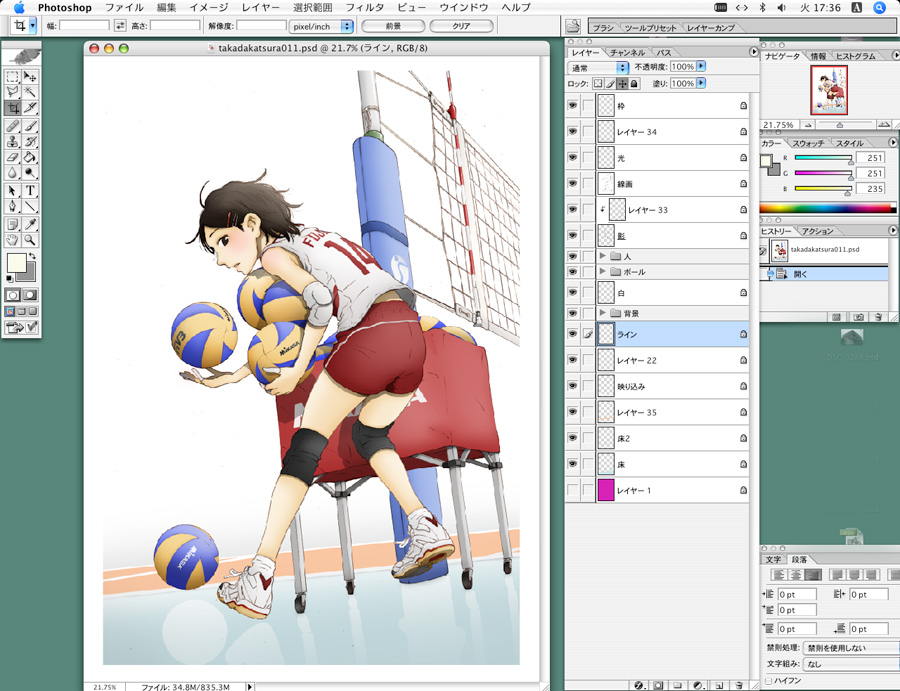Image resolution: width=900 pixels, height=691 pixels.
Task: Select the Eraser tool
Action: (13, 157)
